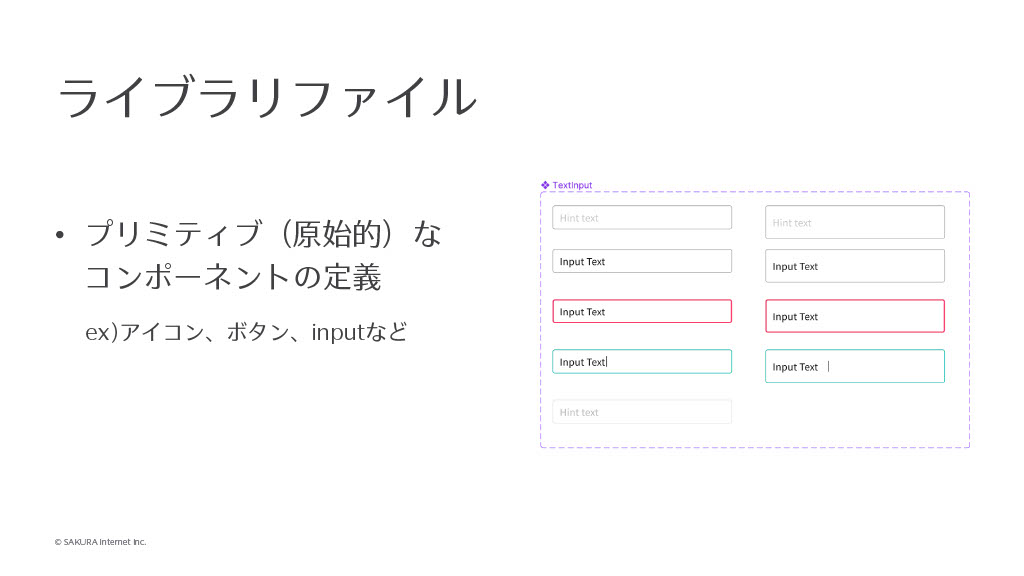Click the text コンポーネントの定義
The image size is (1024, 576).
[233, 277]
